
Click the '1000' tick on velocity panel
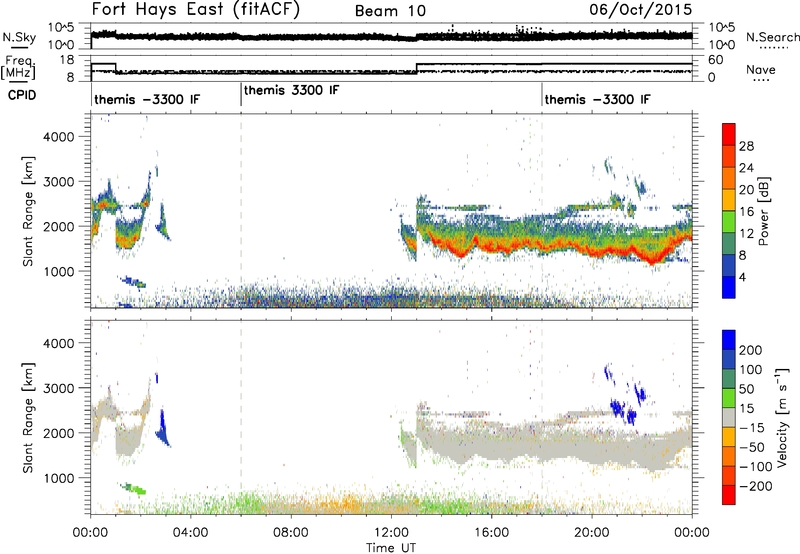click(59, 478)
